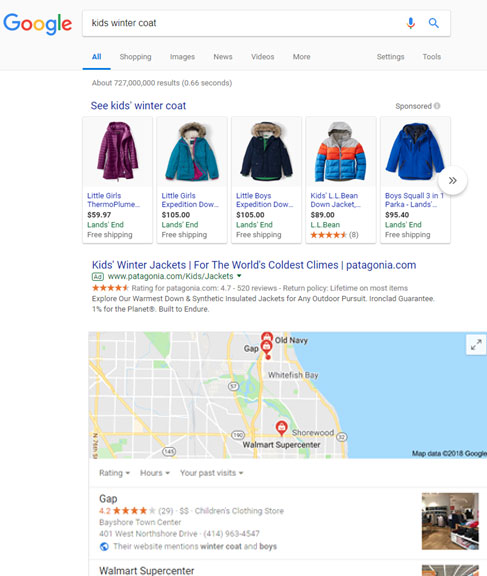
Task: Click the teal Expedition Down coat image
Action: coord(192,151)
